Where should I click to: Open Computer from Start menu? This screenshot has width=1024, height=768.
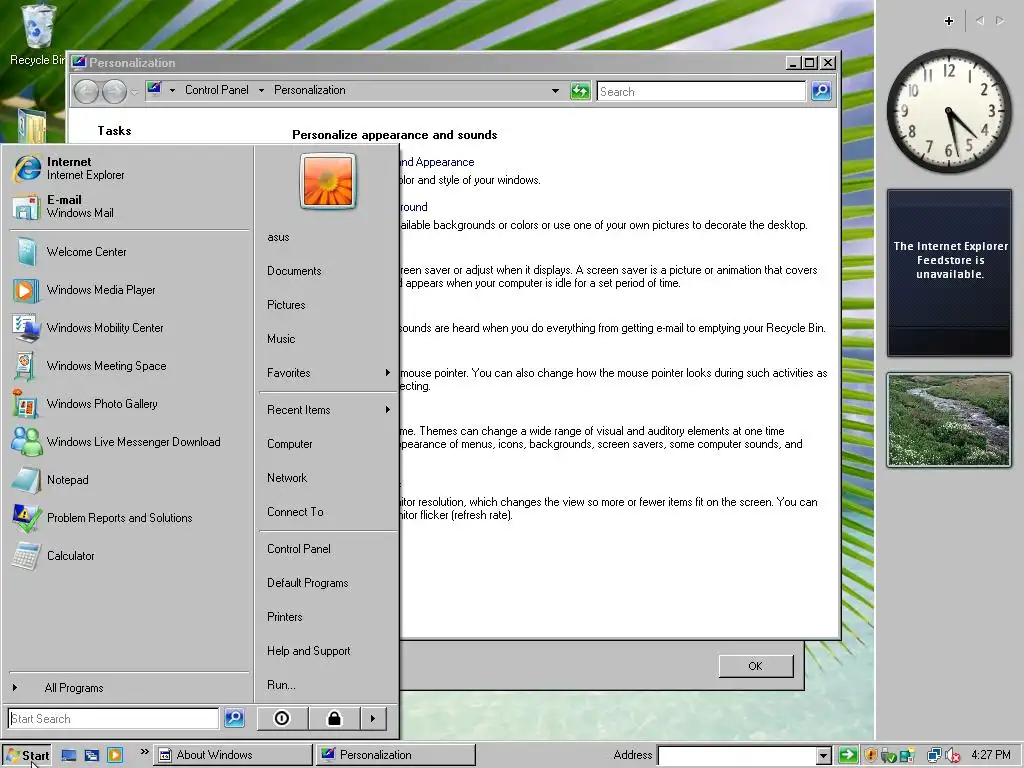pyautogui.click(x=289, y=444)
